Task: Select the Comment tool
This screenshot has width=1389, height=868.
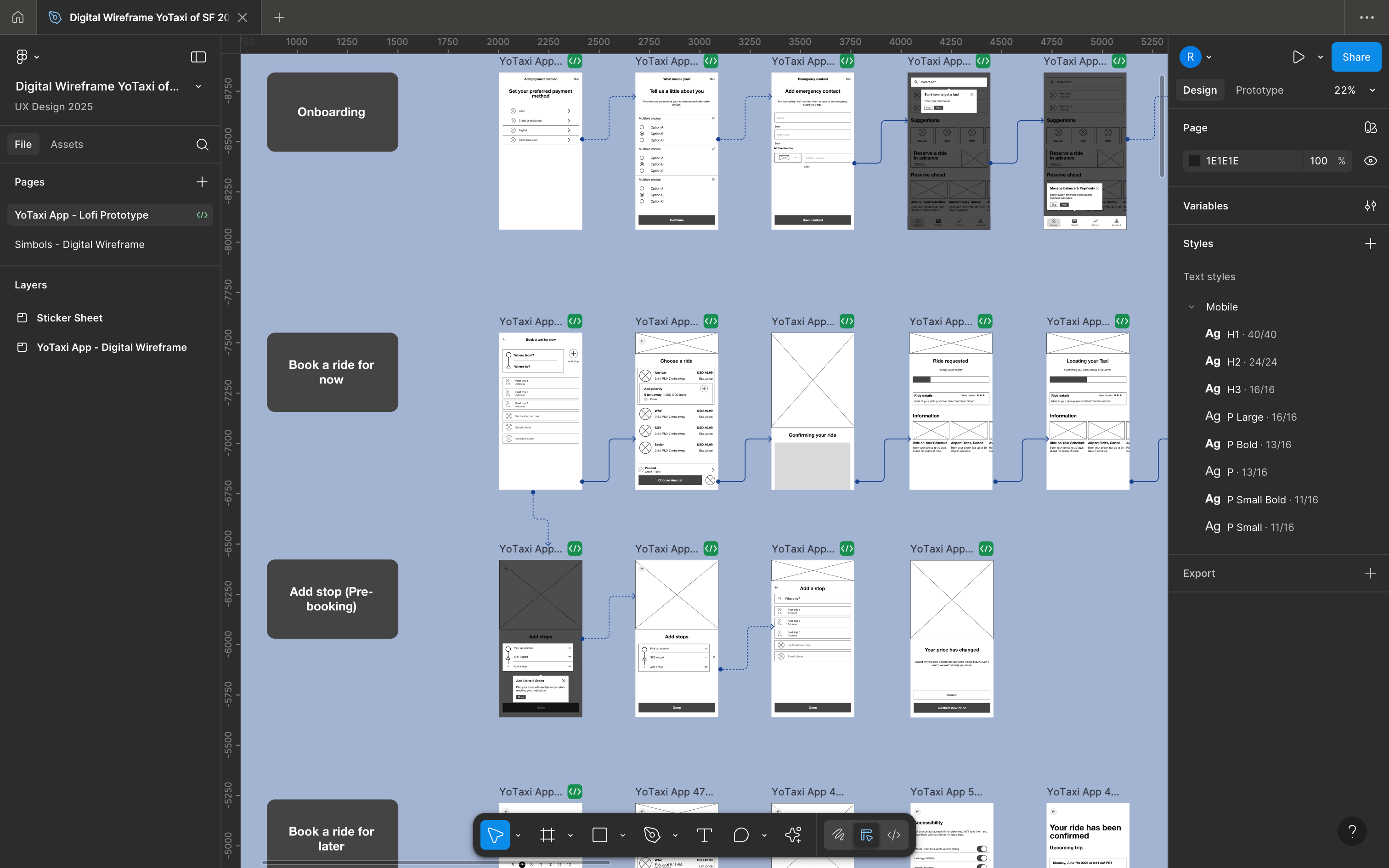Action: pos(741,835)
